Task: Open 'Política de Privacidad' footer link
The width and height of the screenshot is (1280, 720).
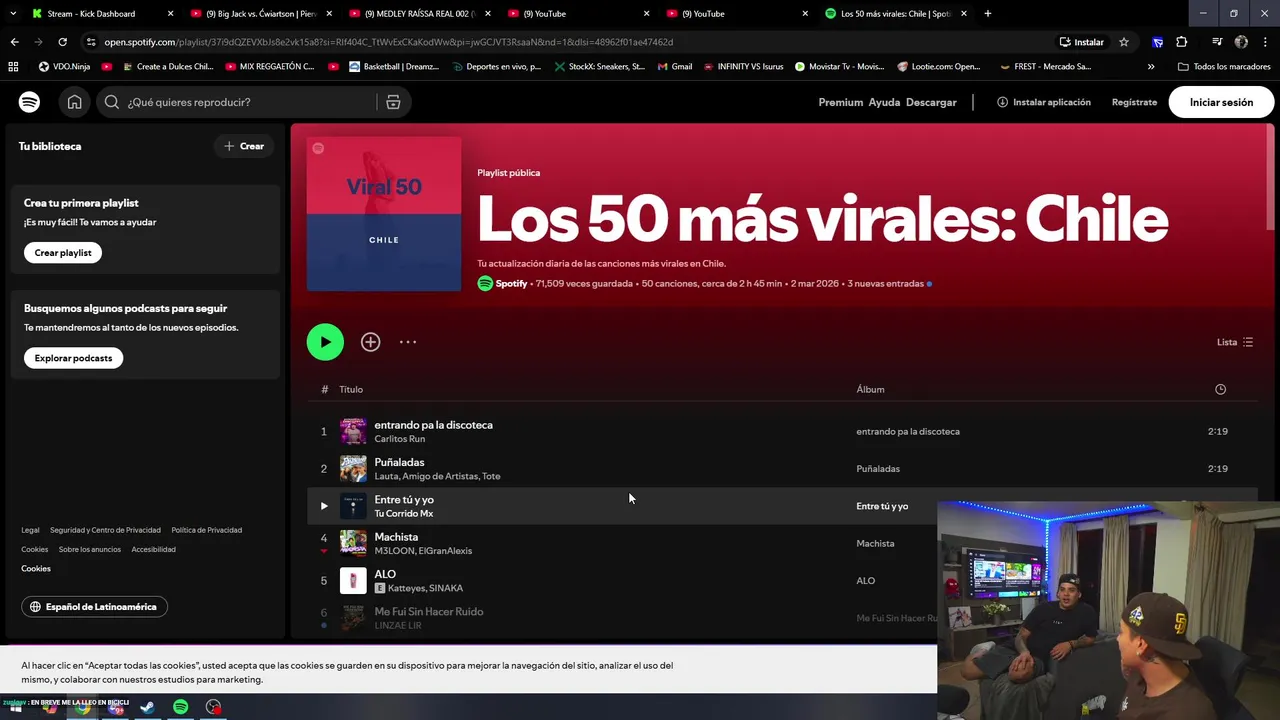Action: tap(206, 530)
